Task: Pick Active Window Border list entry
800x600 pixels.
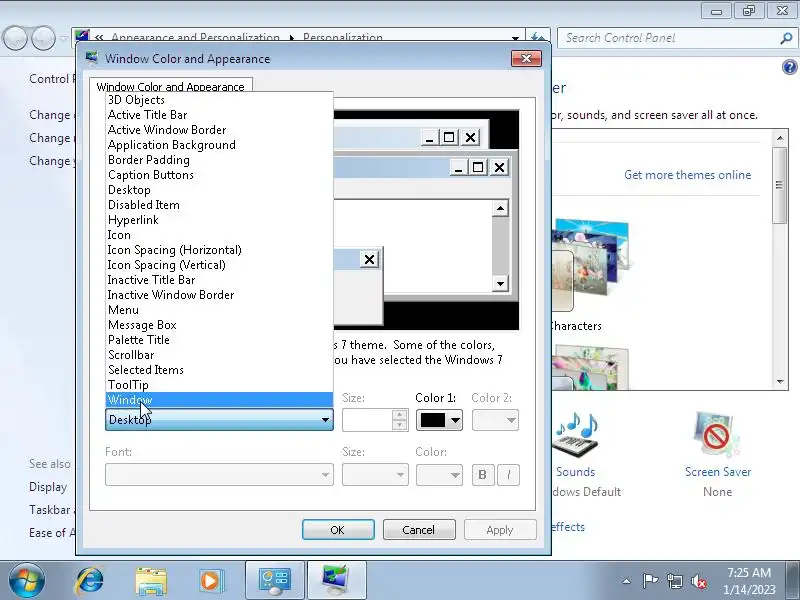Action: click(219, 130)
